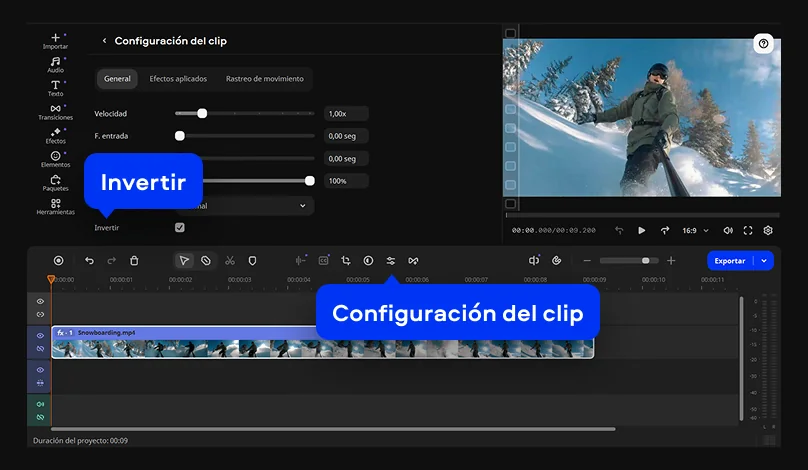Switch to Rastreo de movimiento tab
This screenshot has width=808, height=470.
point(264,79)
